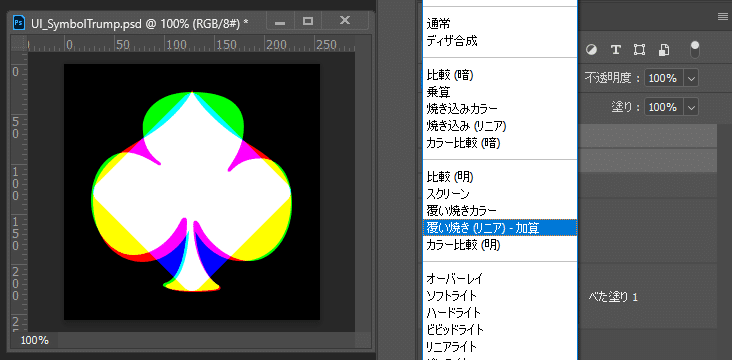Filter layers by adjustment layer icon
The width and height of the screenshot is (732, 360).
click(x=591, y=50)
